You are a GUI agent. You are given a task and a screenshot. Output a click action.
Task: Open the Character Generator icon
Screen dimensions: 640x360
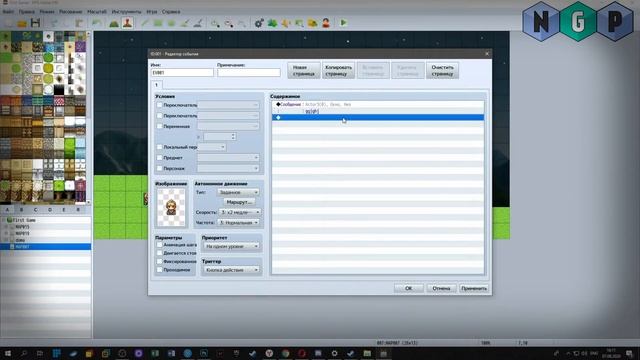pyautogui.click(x=326, y=23)
